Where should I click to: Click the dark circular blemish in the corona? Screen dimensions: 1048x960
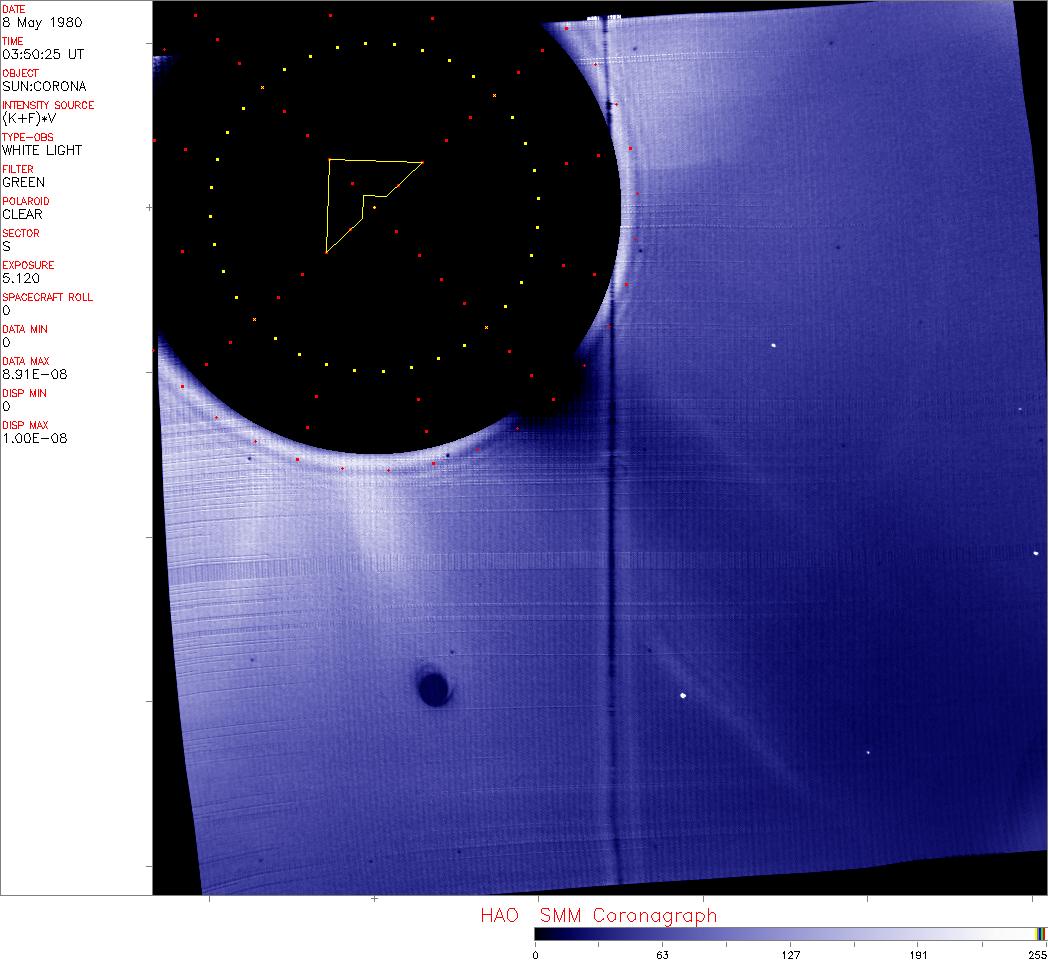tap(432, 688)
